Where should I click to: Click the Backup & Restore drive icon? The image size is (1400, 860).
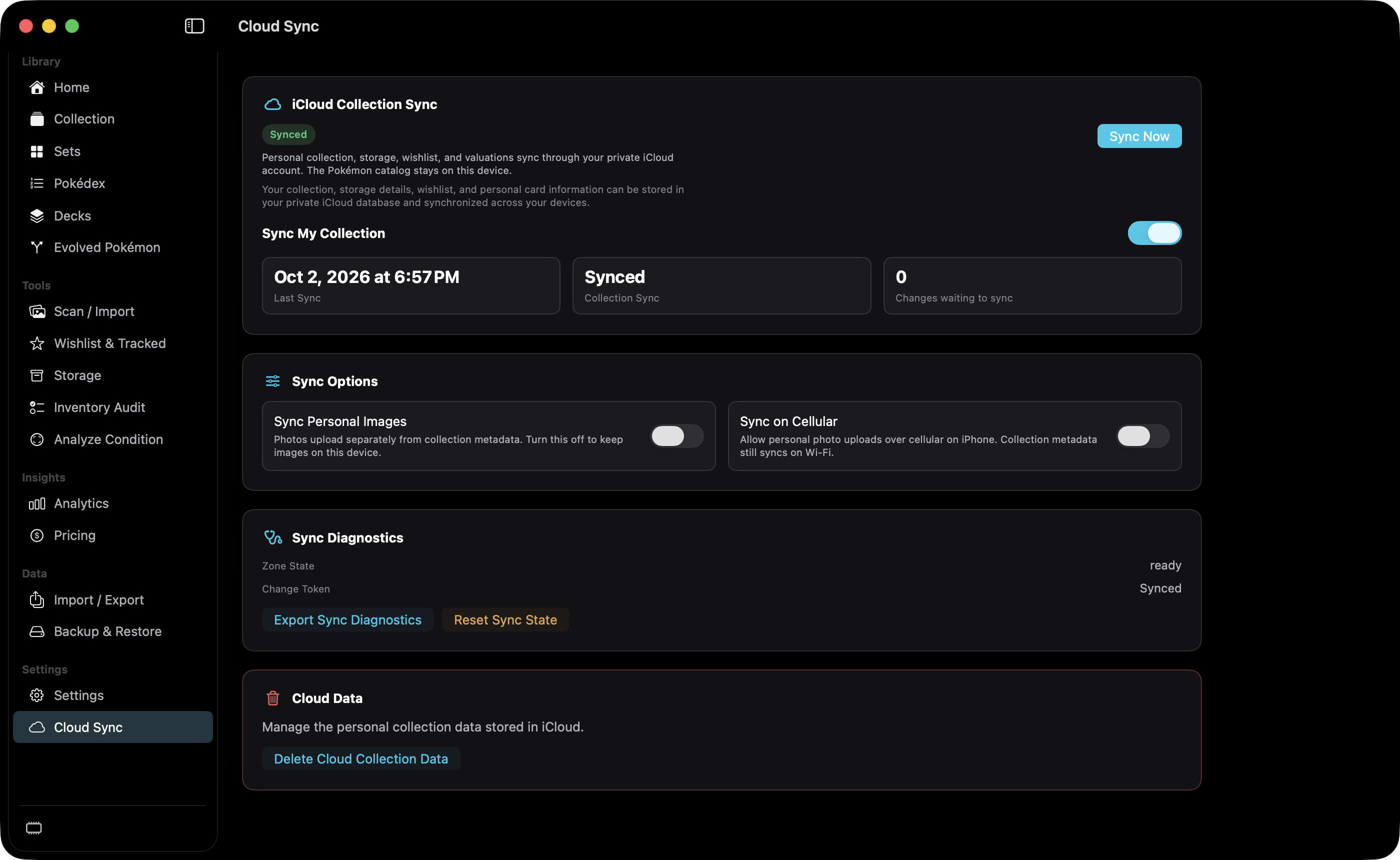tap(37, 631)
